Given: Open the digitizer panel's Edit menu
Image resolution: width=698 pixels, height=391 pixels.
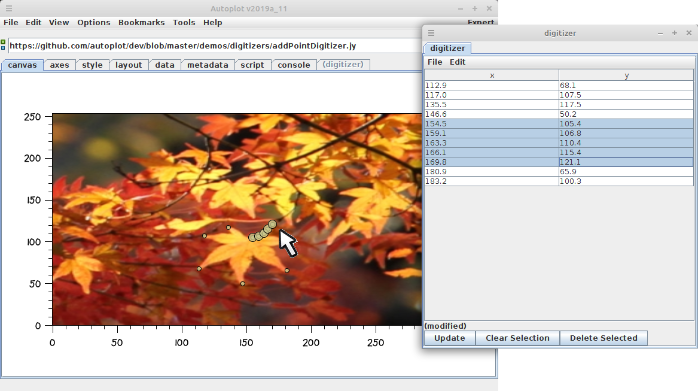Looking at the screenshot, I should [457, 62].
